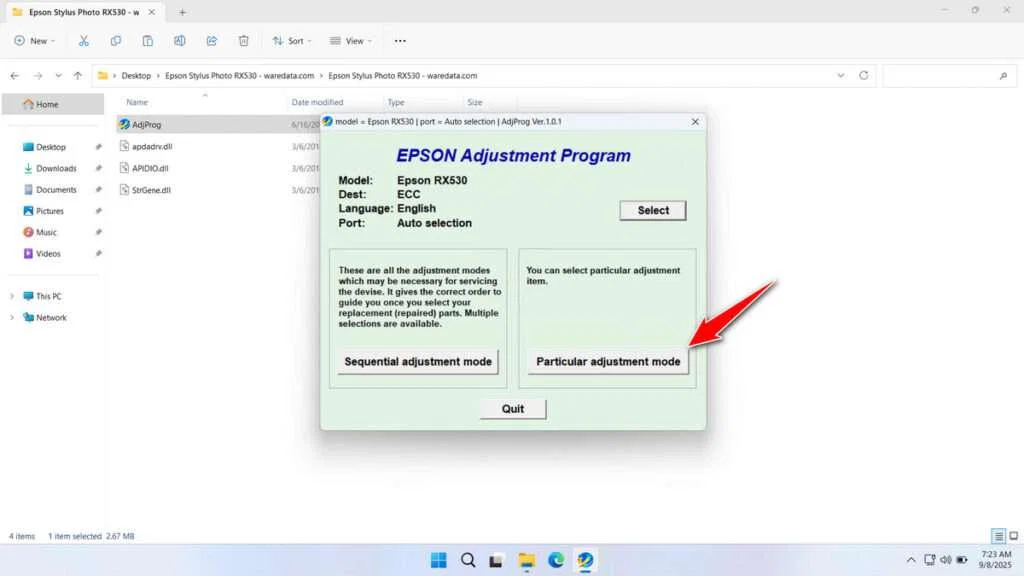1024x576 pixels.
Task: Click Particular adjustment mode button
Action: (x=607, y=362)
